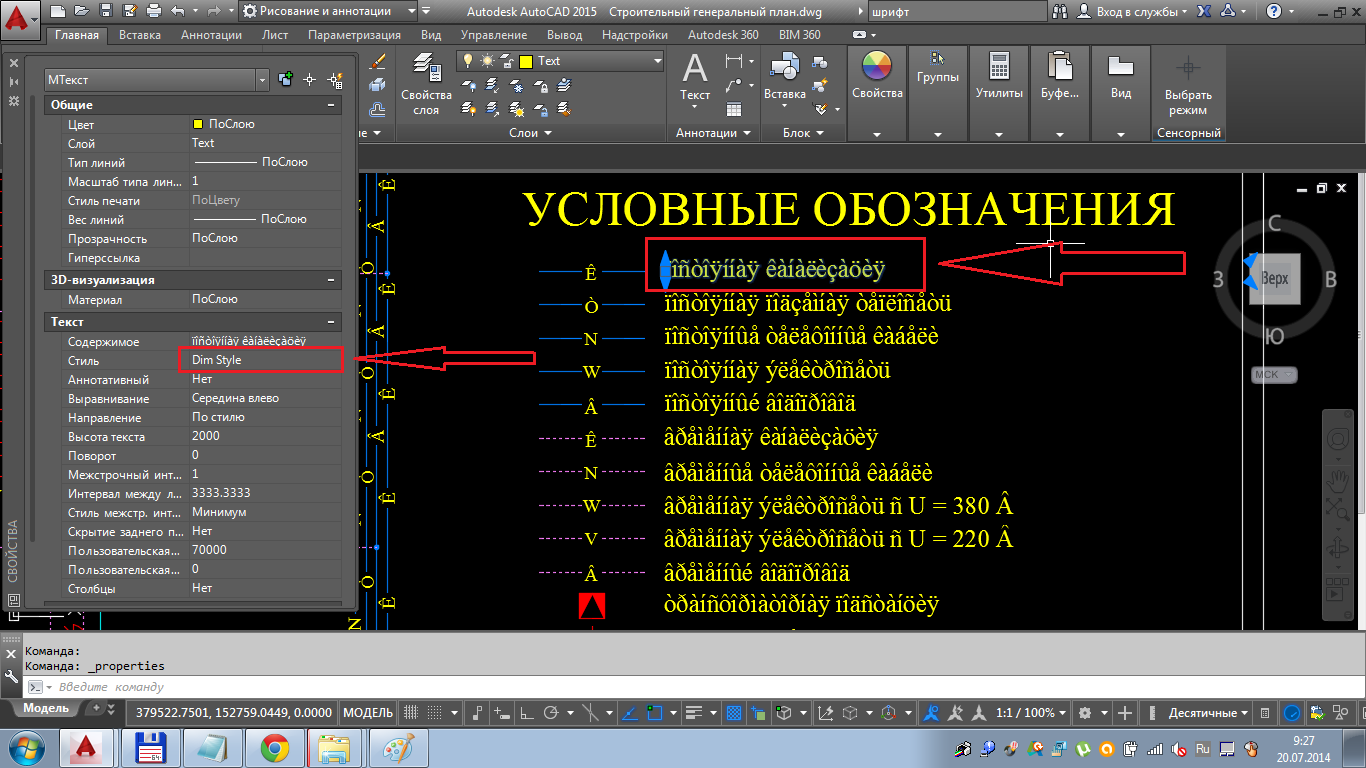Viewport: 1366px width, 768px height.
Task: Click the yellow layer color swatch
Action: pyautogui.click(x=525, y=61)
